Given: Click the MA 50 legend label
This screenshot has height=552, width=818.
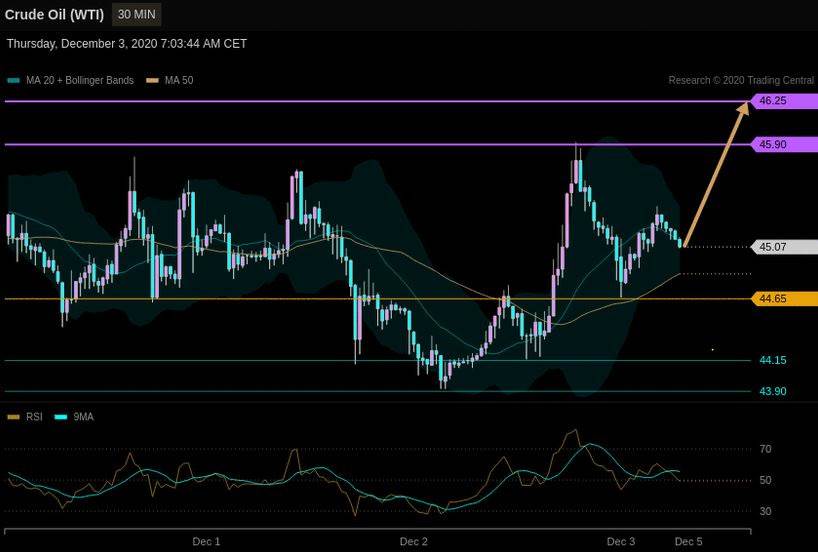Looking at the screenshot, I should coord(179,80).
